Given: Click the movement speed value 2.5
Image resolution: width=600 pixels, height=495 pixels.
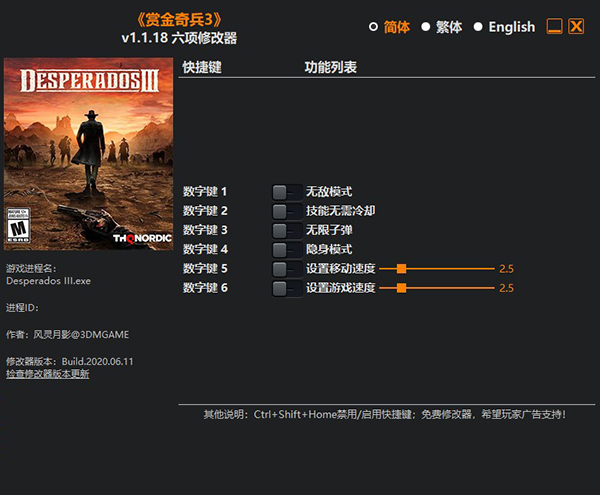Looking at the screenshot, I should point(506,269).
